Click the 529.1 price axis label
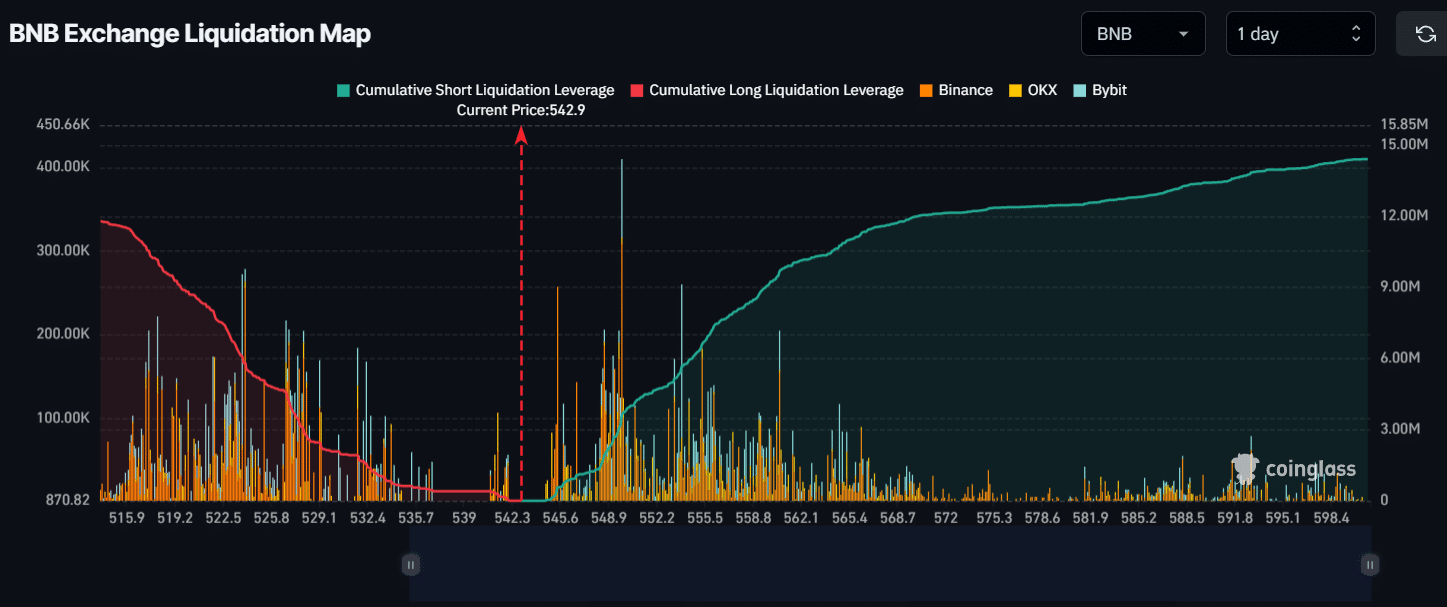1447x607 pixels. click(320, 518)
